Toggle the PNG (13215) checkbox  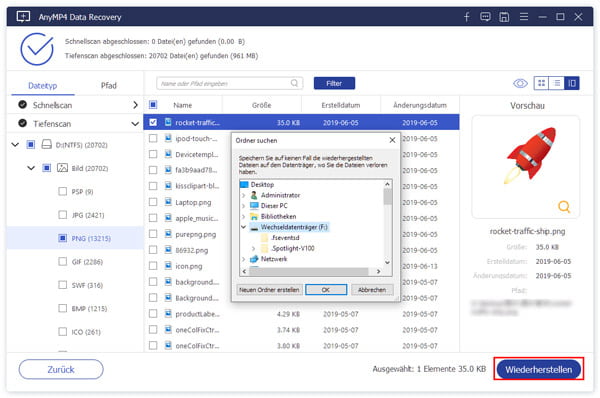click(x=62, y=238)
